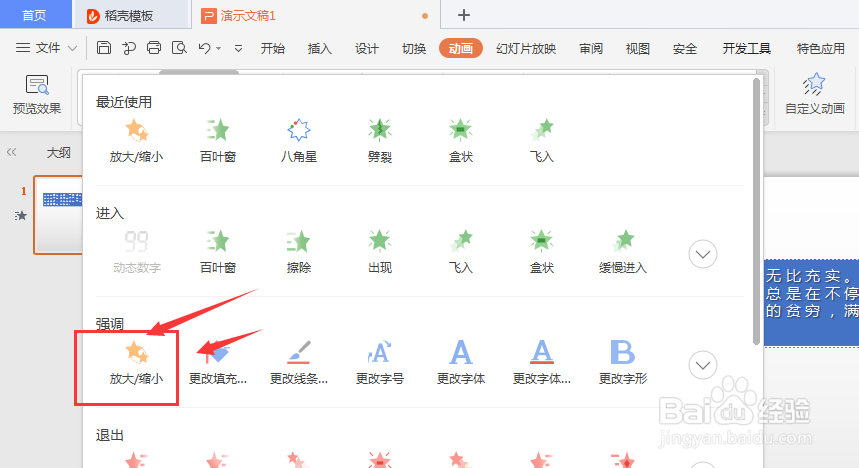859x468 pixels.
Task: Apply the underlined A 更改字体... color effect
Action: 542,363
